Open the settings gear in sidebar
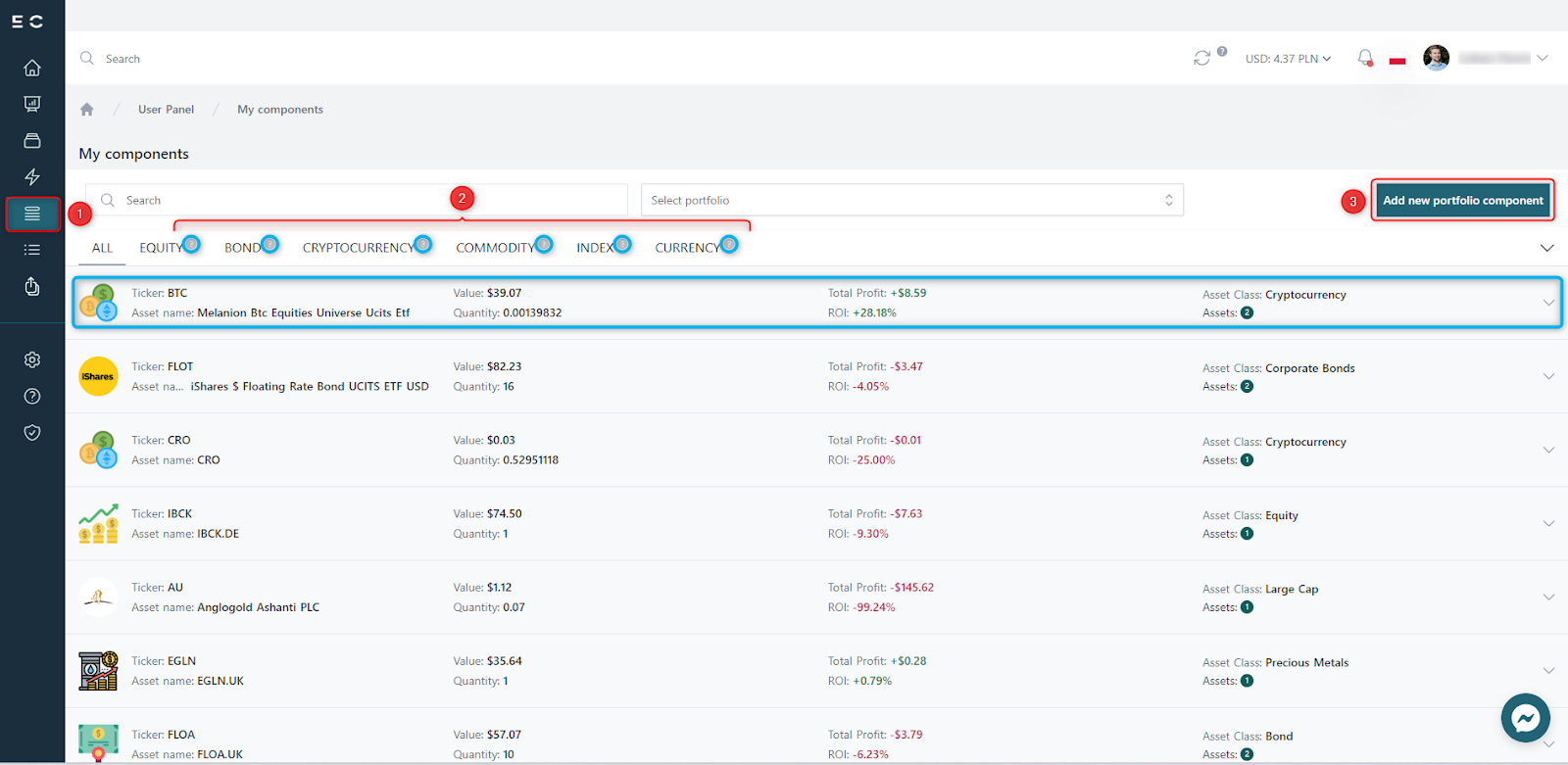 coord(32,359)
